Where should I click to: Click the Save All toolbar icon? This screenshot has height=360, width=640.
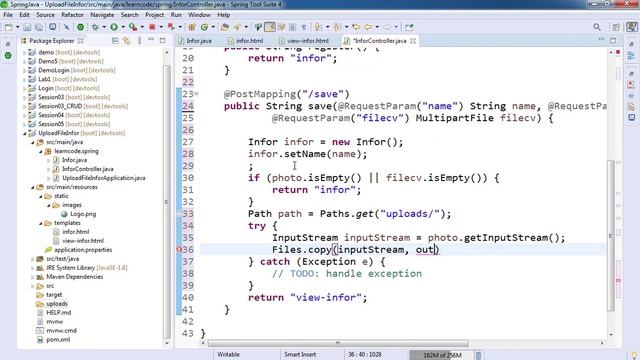38,27
